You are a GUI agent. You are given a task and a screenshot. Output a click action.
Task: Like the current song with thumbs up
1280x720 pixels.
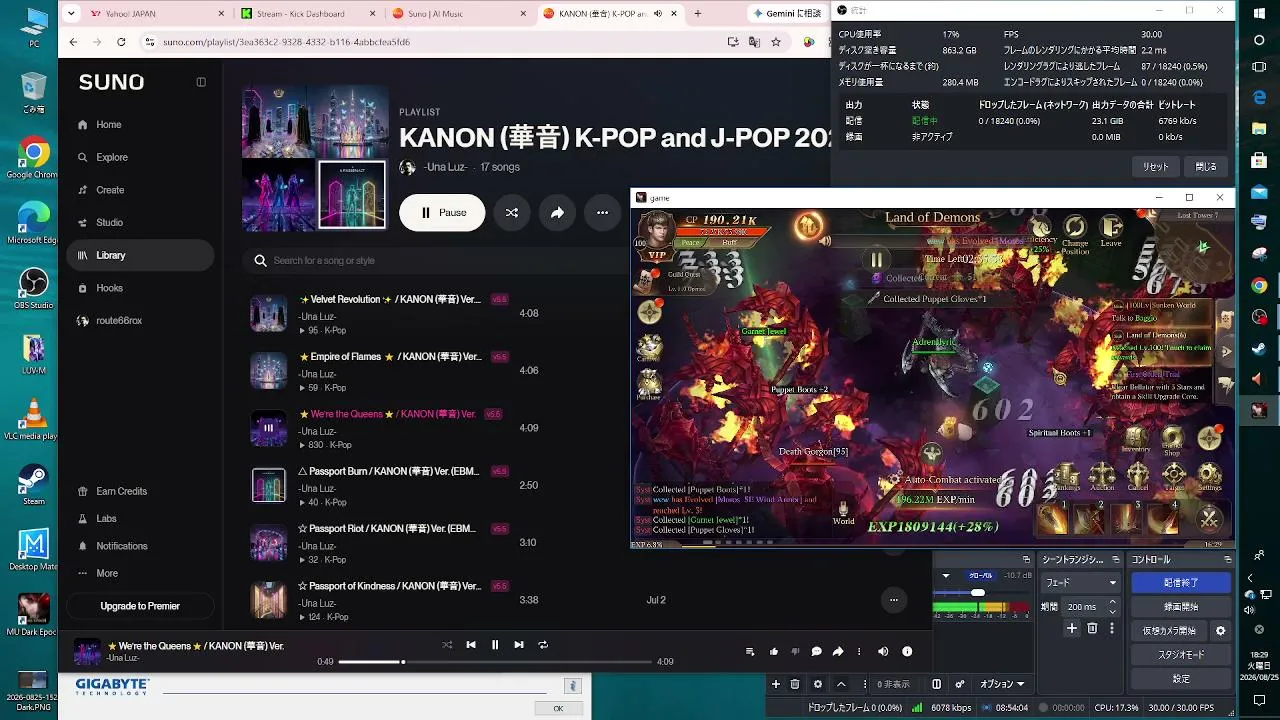[774, 652]
